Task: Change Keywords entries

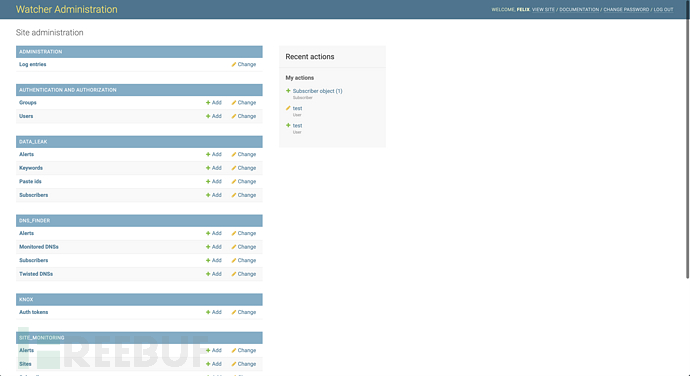Action: point(244,168)
